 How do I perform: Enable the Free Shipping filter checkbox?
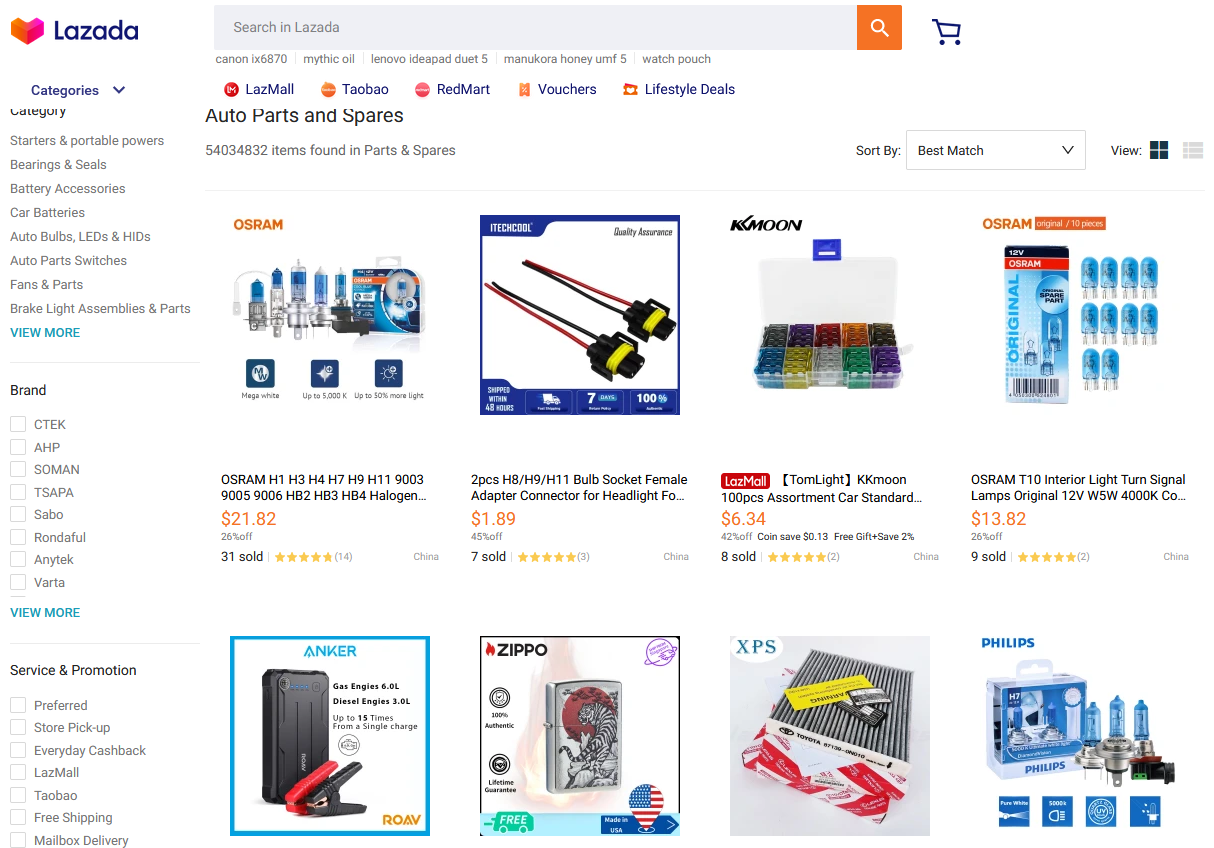18,817
